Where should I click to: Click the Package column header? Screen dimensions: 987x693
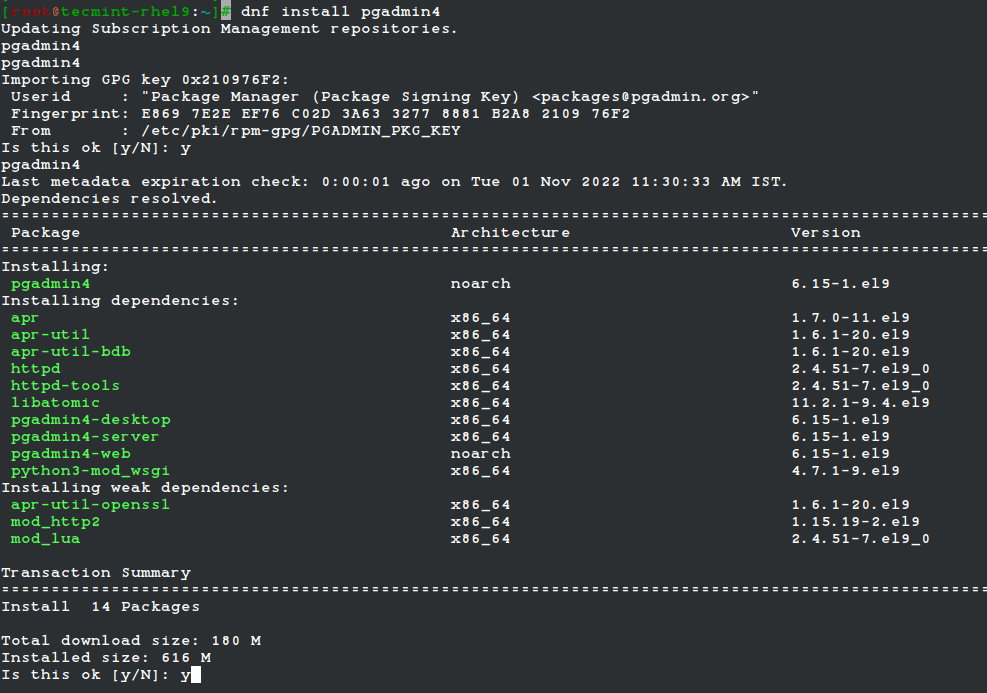click(x=45, y=233)
